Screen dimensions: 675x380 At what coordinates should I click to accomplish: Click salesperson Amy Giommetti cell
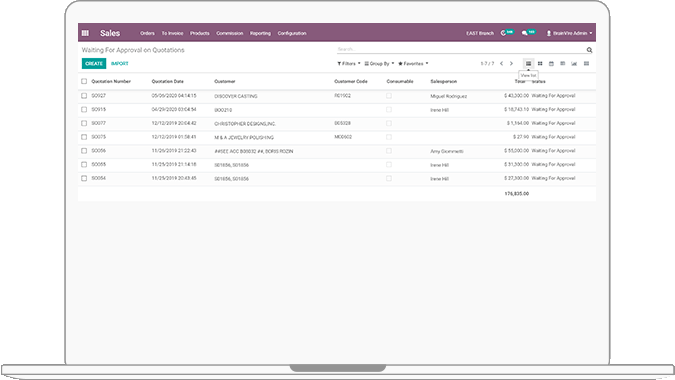coord(447,151)
